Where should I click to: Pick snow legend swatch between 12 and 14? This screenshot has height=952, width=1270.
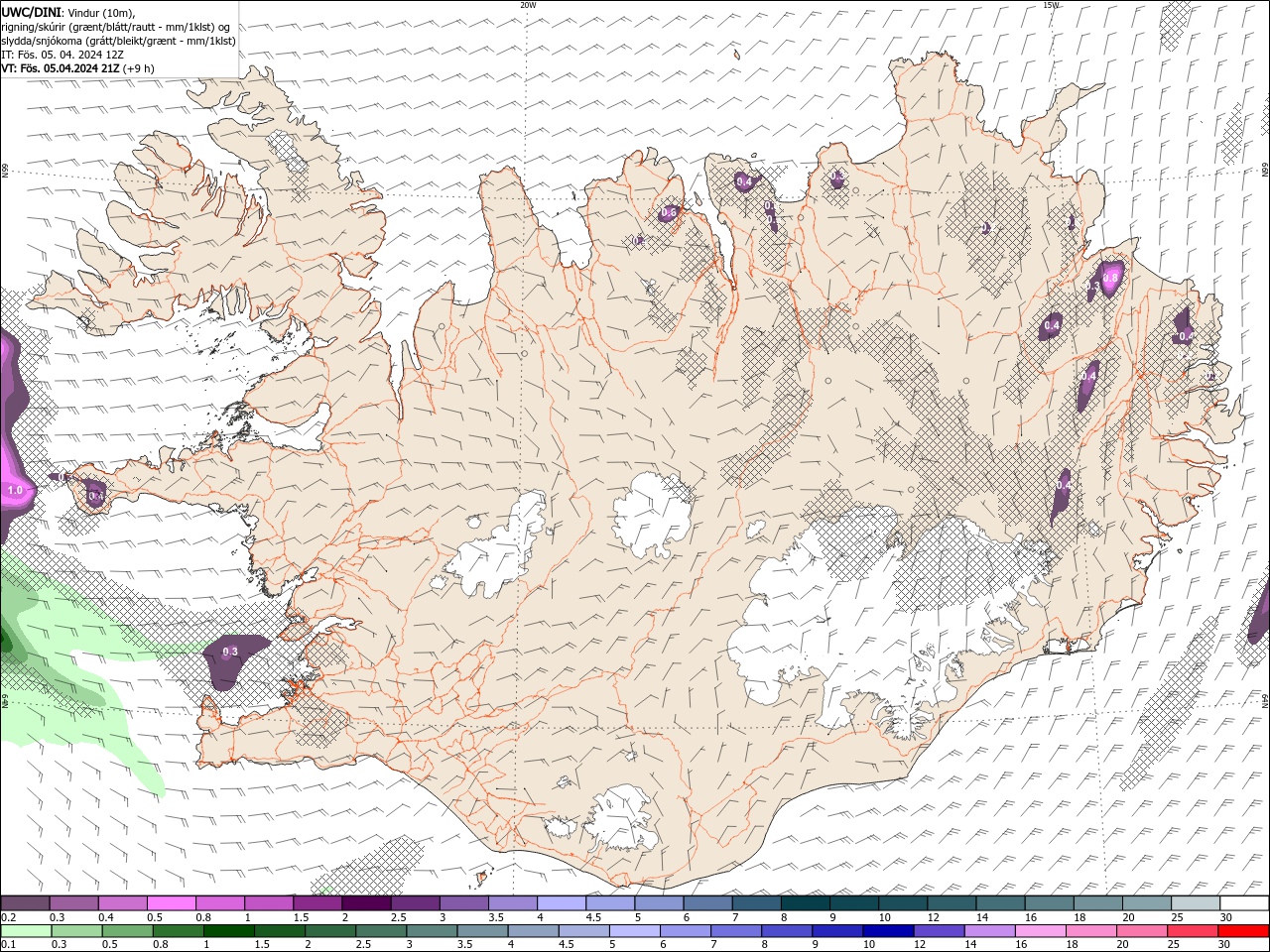(952, 903)
